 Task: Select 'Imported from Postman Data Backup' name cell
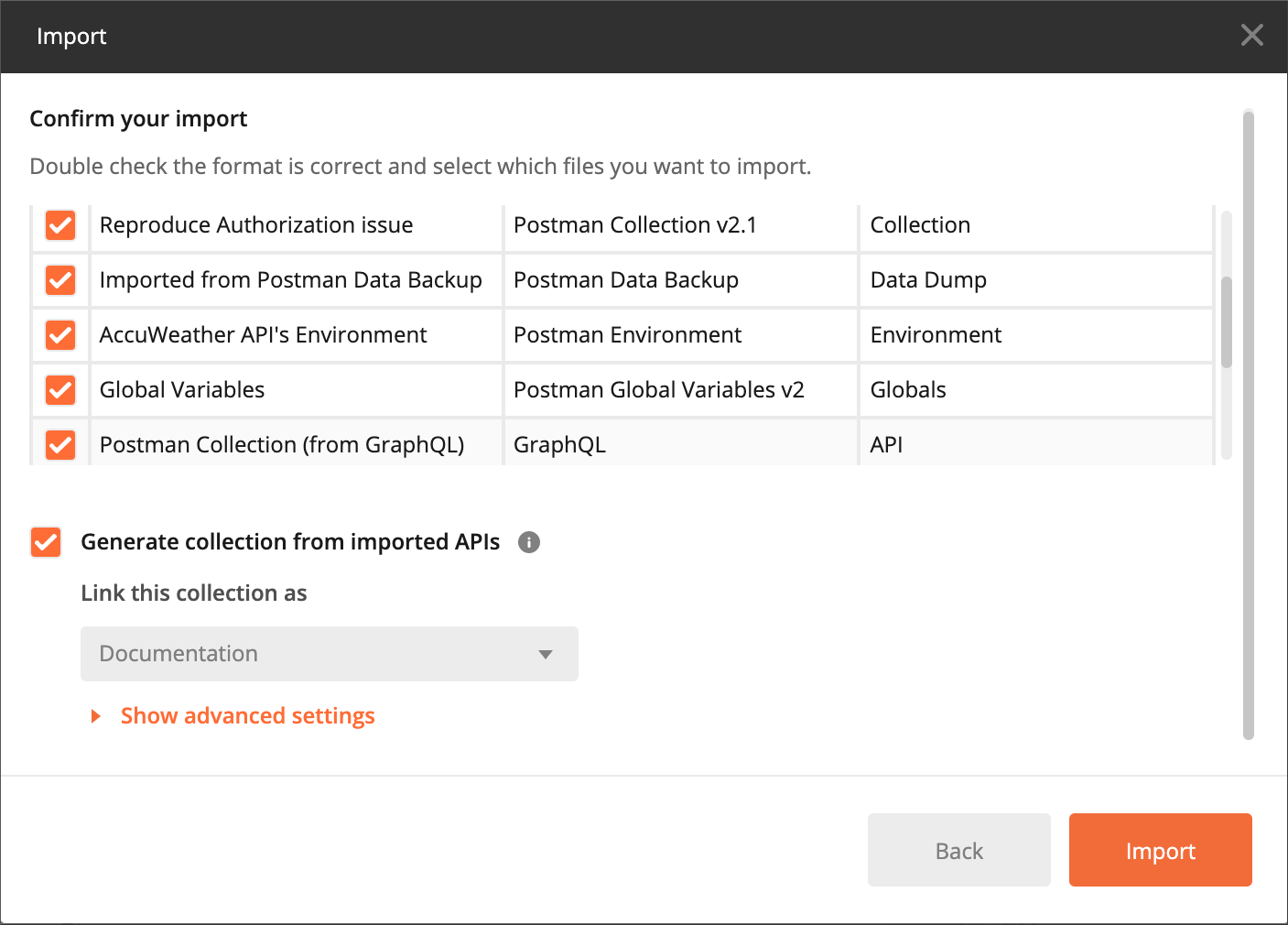point(297,280)
